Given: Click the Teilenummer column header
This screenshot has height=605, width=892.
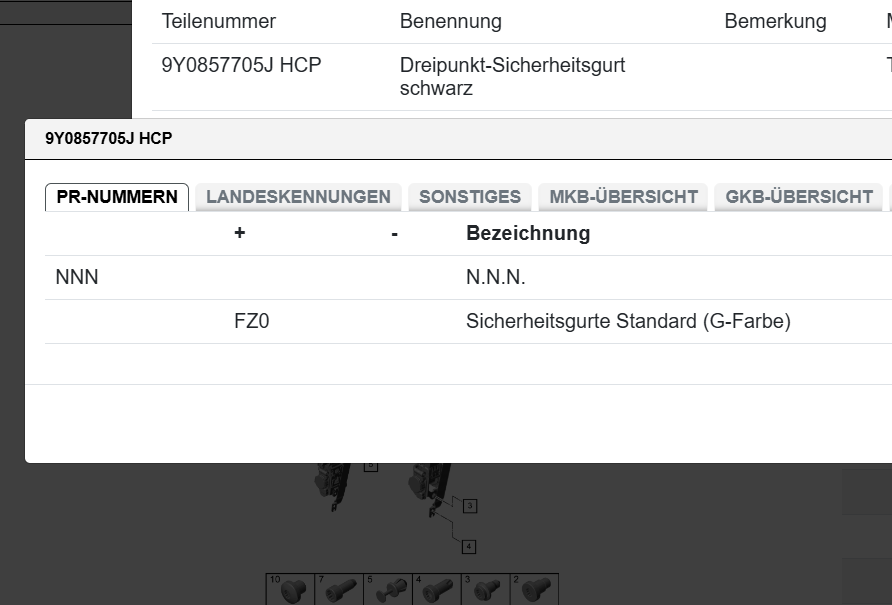Looking at the screenshot, I should (x=219, y=21).
